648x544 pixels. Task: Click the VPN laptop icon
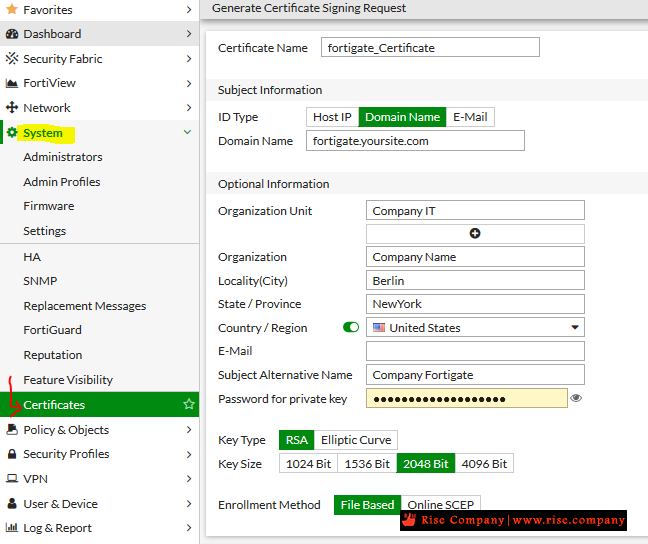[x=12, y=479]
